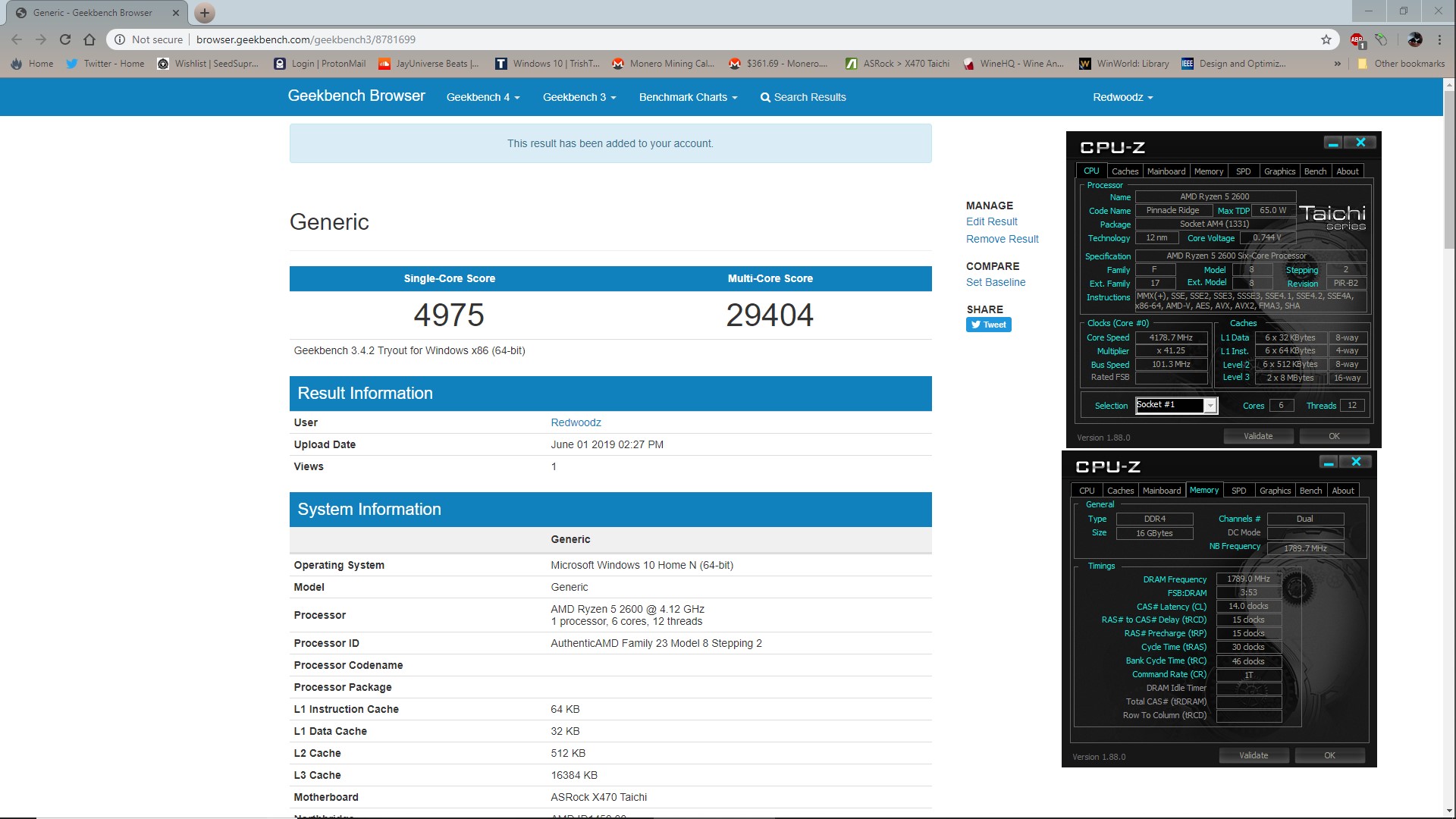Expand the Benchmark Charts dropdown
Image resolution: width=1456 pixels, height=819 pixels.
(x=688, y=97)
